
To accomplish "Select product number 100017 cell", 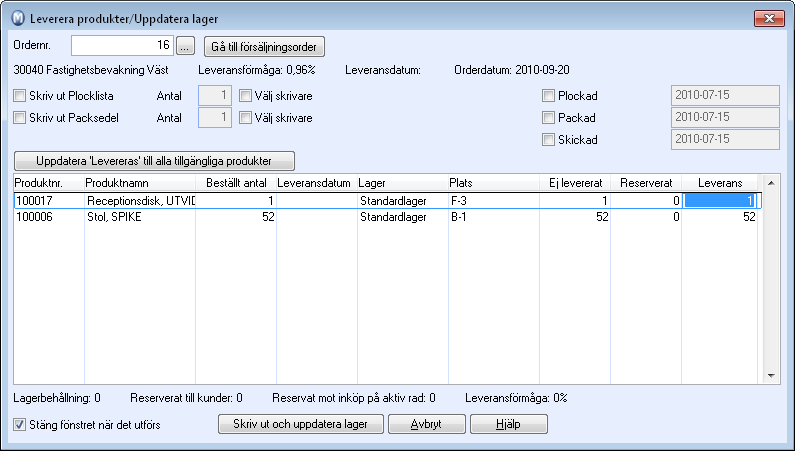I will [49, 201].
